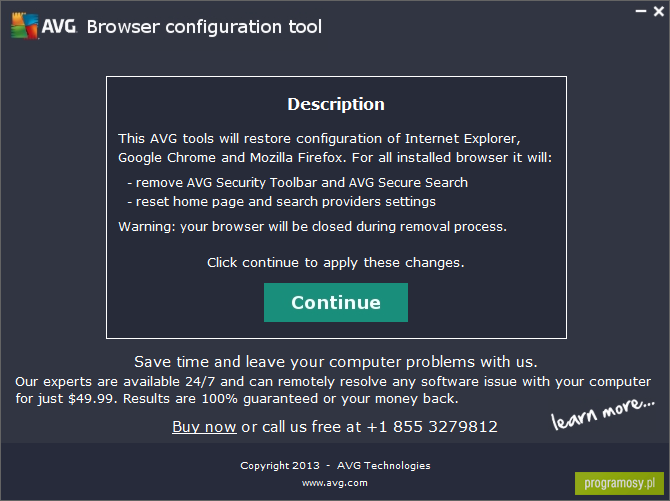Click 'Copyright 2013 - AVG Technologies' text

point(335,466)
